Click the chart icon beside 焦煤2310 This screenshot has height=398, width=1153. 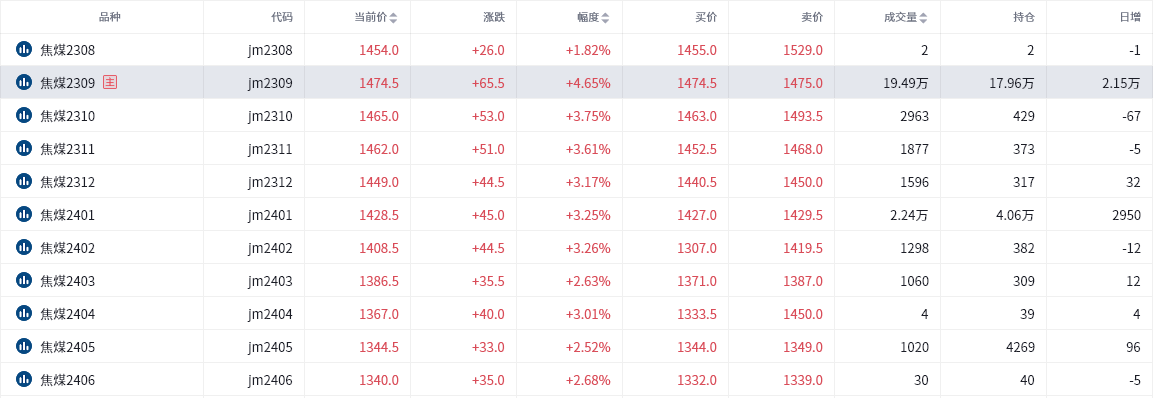(24, 116)
